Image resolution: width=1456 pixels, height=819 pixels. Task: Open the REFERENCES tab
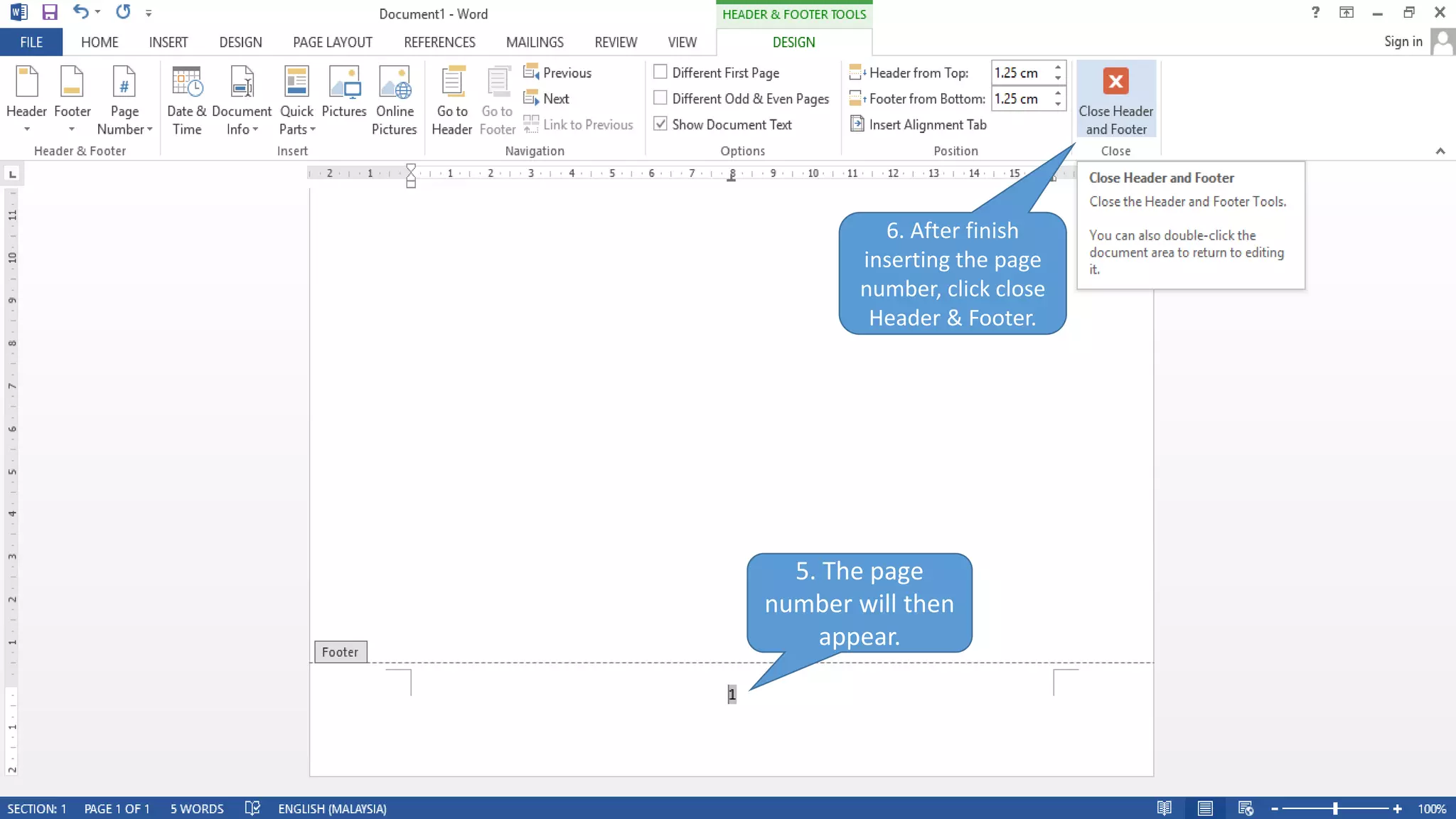[x=439, y=42]
